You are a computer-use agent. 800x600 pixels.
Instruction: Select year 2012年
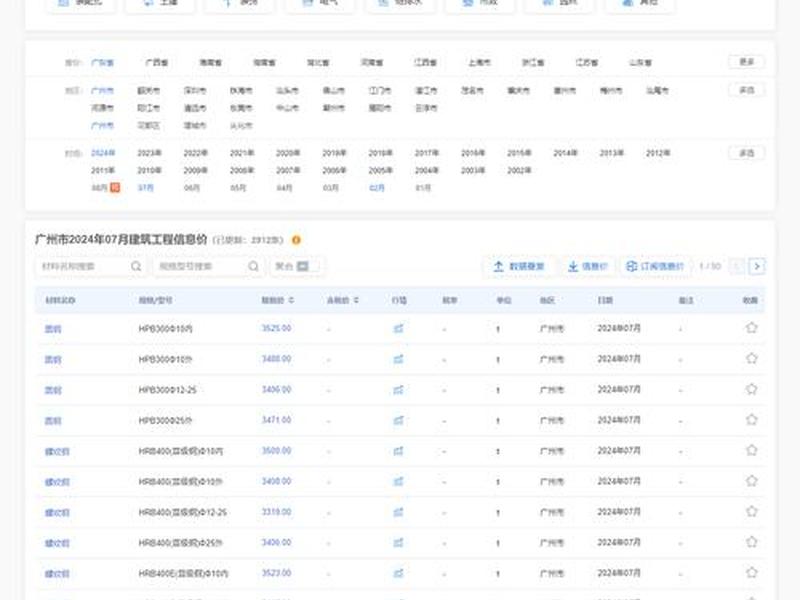[658, 153]
